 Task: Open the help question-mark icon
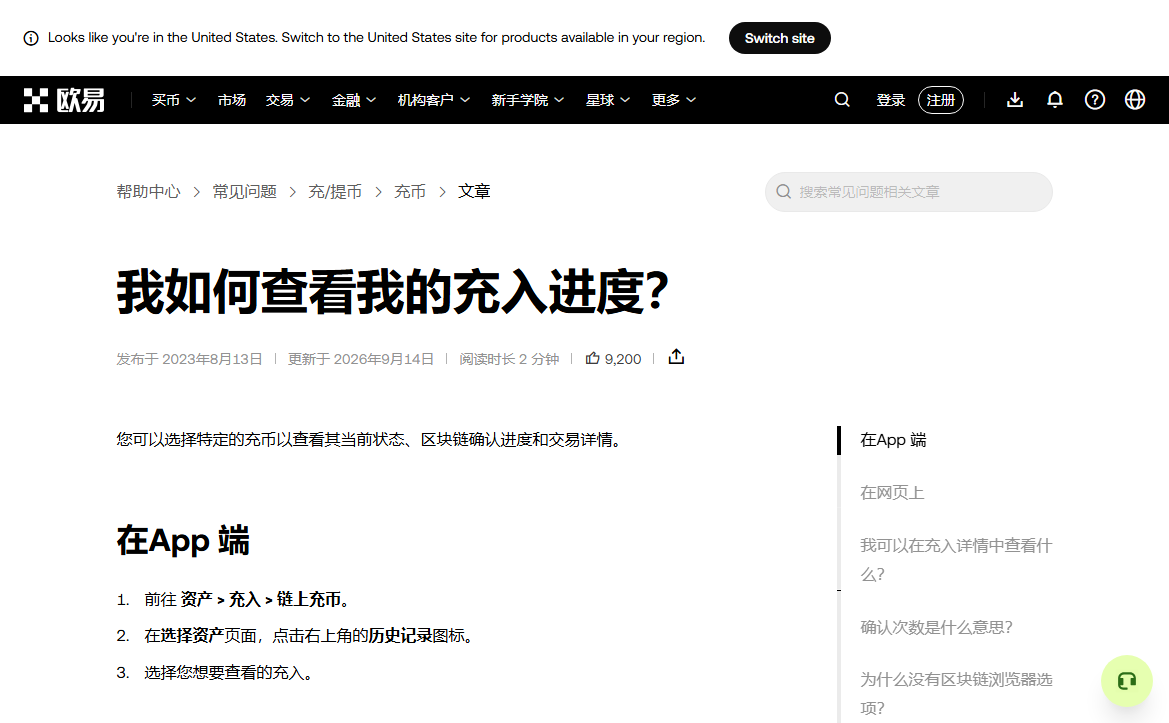[1094, 100]
